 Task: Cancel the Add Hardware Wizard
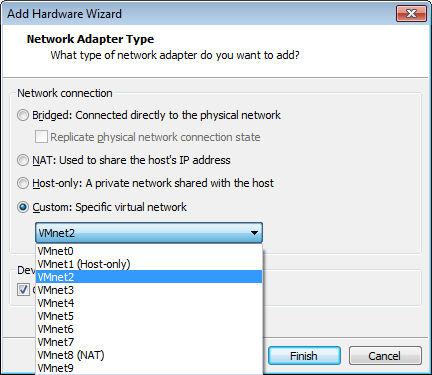[385, 356]
